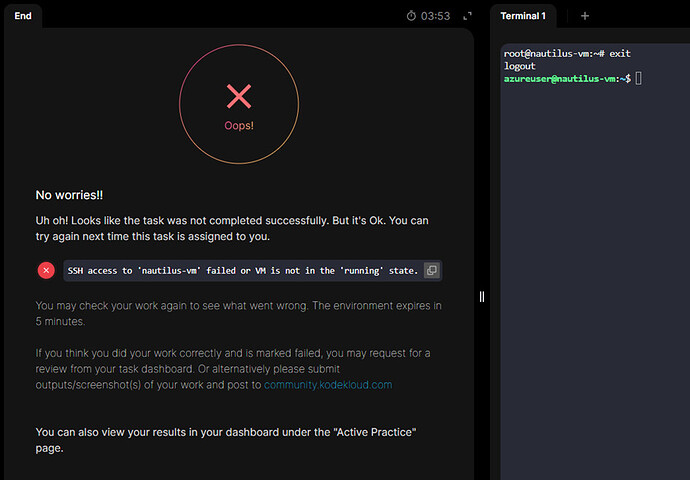
Task: Click the countdown timer clock icon
Action: pos(411,16)
